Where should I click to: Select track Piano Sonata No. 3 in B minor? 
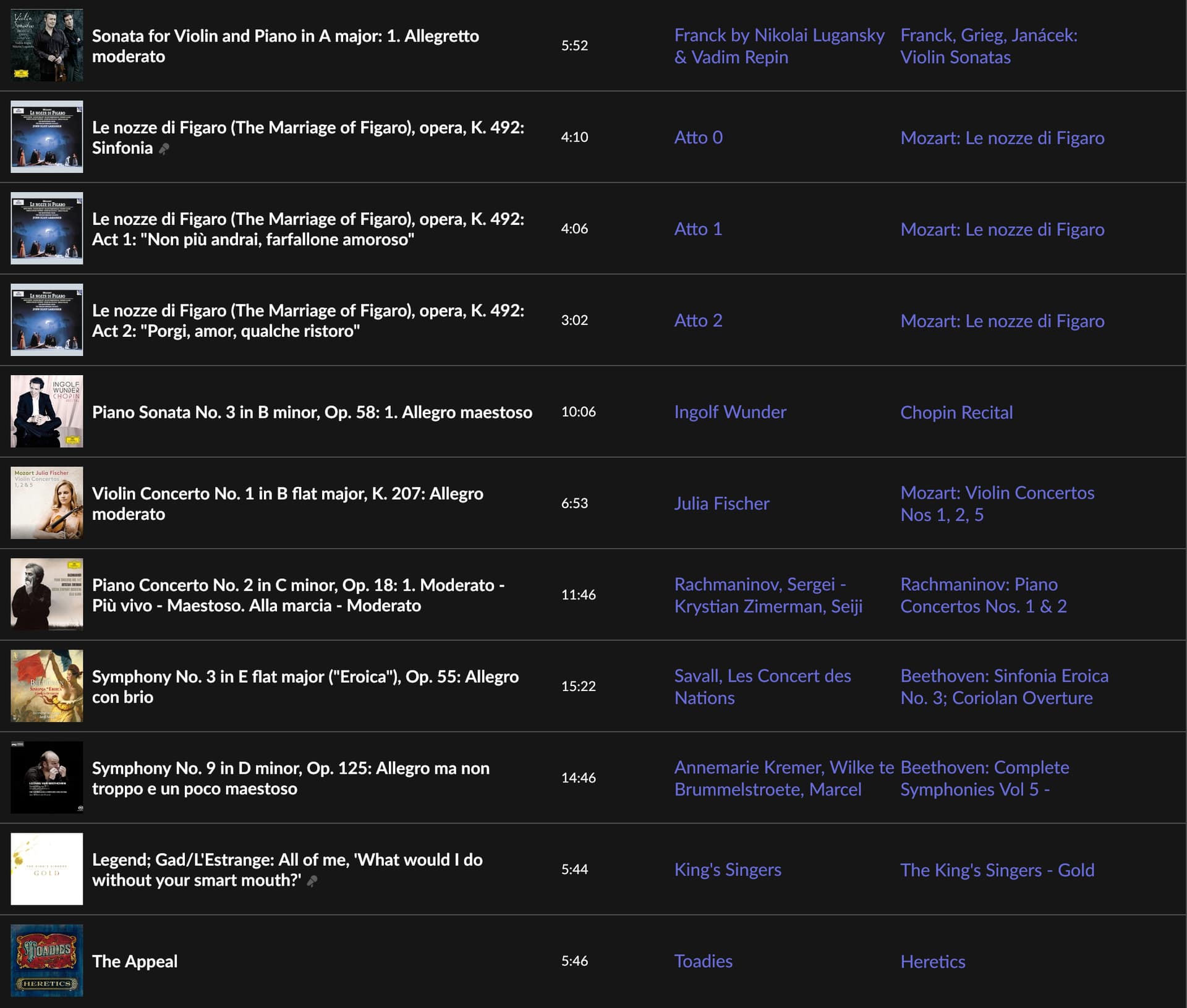coord(312,412)
